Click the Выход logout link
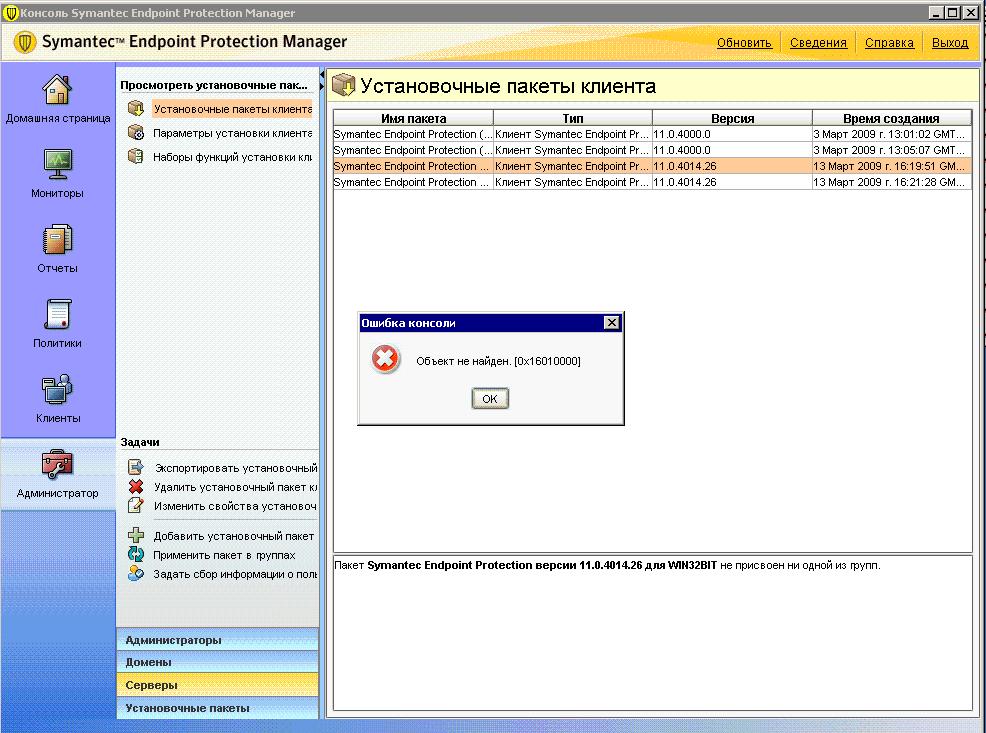 [950, 43]
